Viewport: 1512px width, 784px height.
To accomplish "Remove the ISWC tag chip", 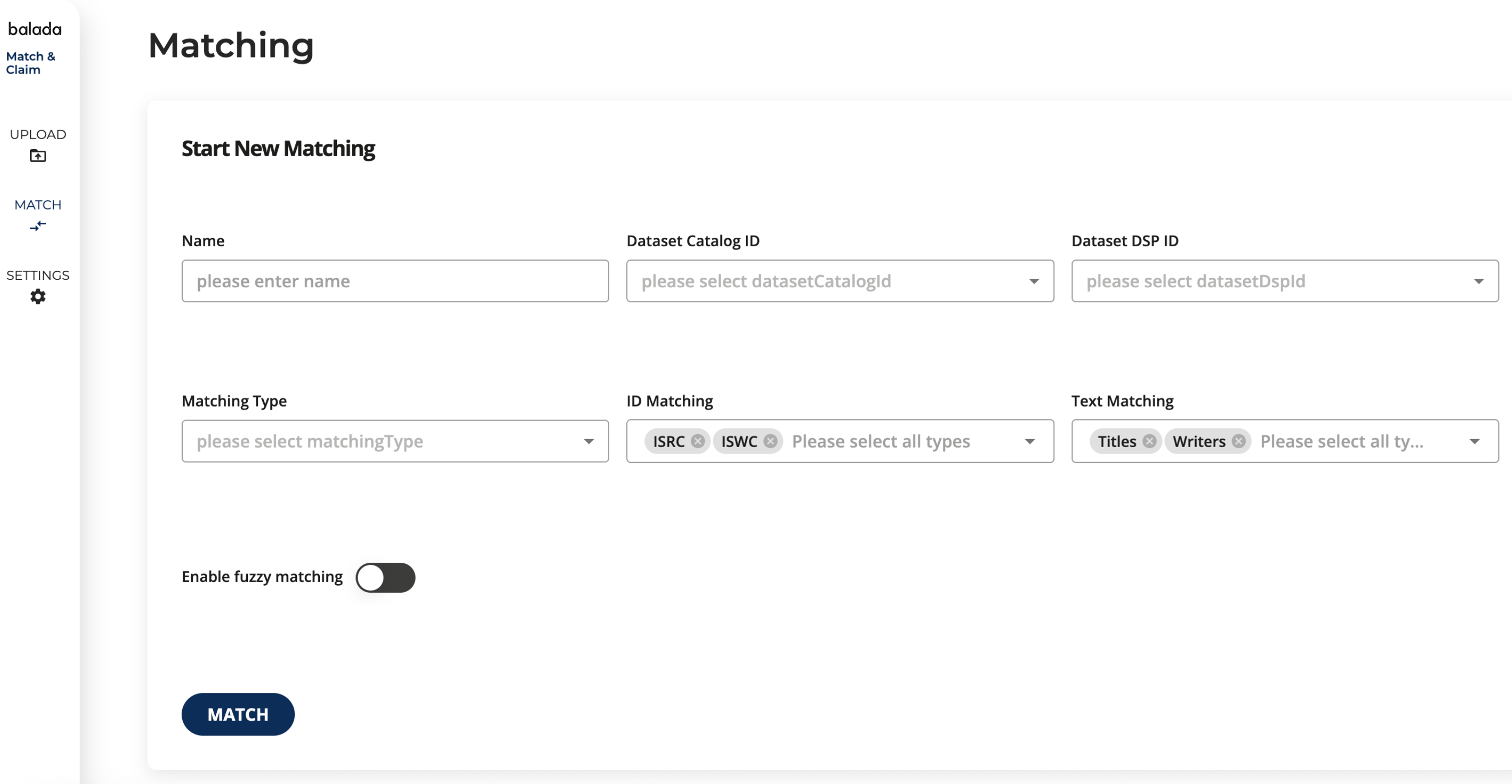I will point(770,441).
